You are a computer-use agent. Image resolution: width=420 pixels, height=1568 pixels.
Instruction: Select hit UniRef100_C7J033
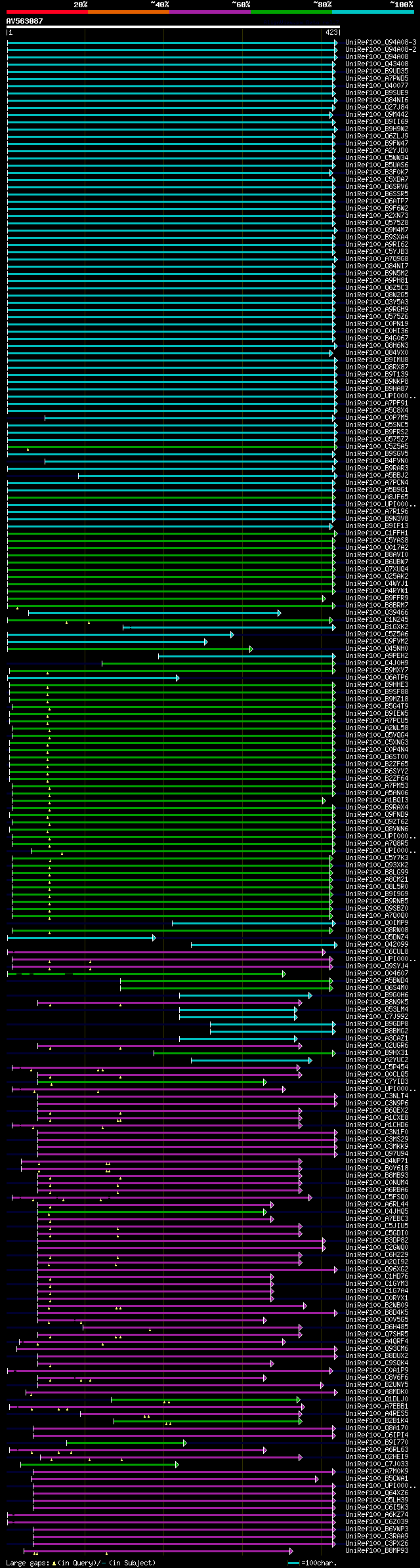pyautogui.click(x=377, y=1464)
